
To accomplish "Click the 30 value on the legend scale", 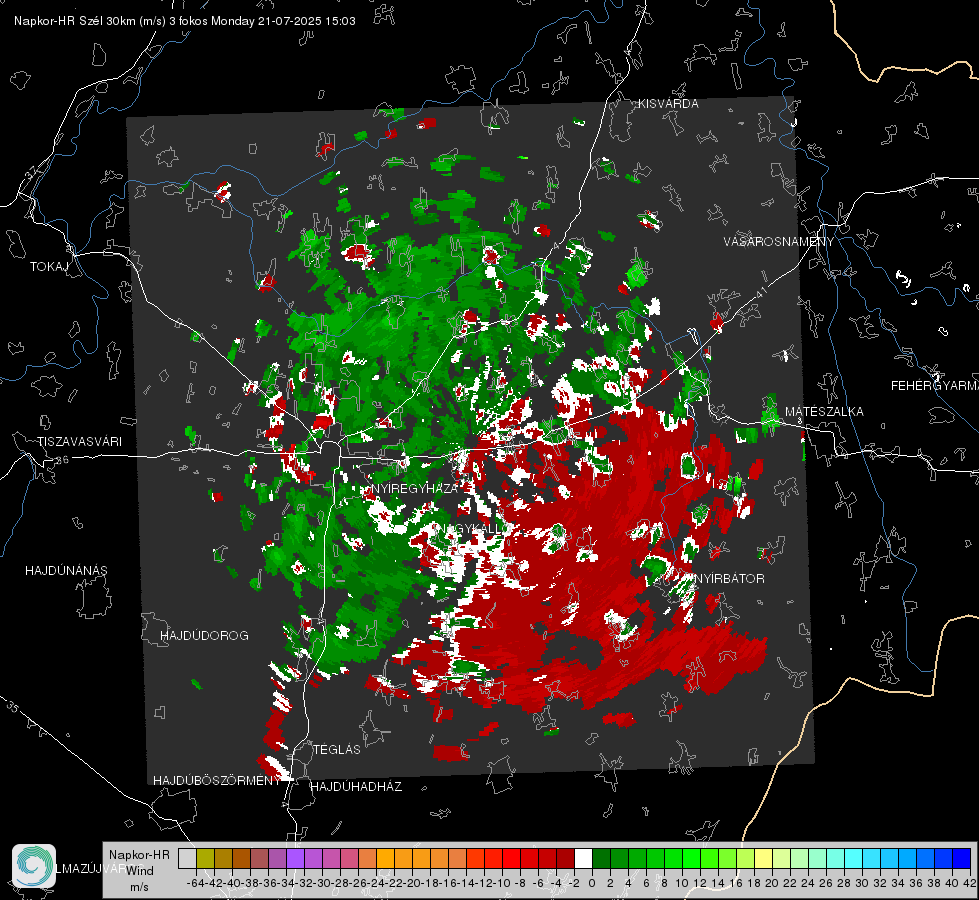I will click(862, 883).
